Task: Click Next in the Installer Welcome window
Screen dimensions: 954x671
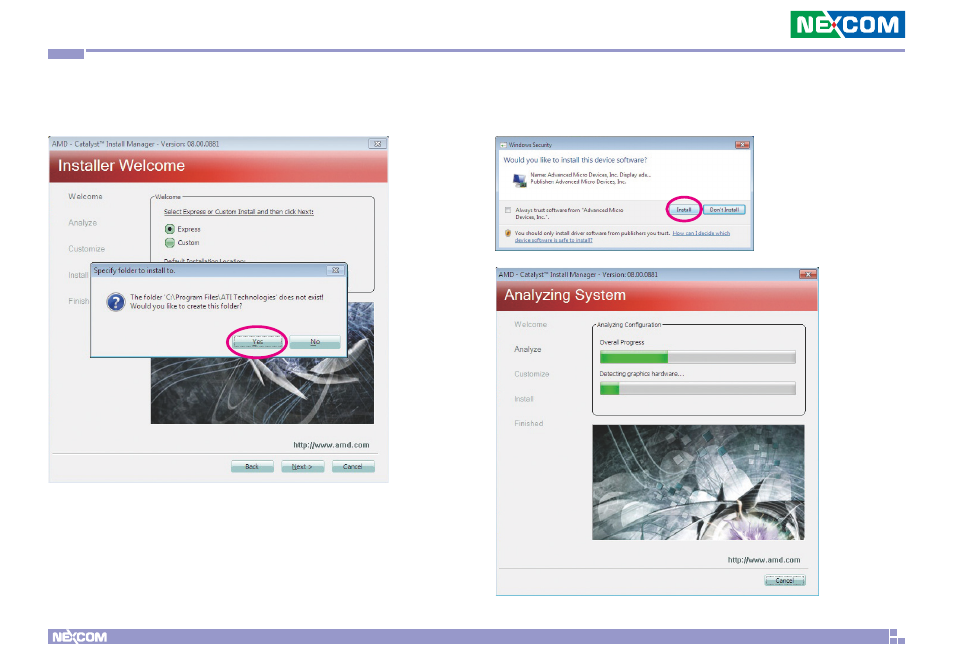Action: point(302,467)
